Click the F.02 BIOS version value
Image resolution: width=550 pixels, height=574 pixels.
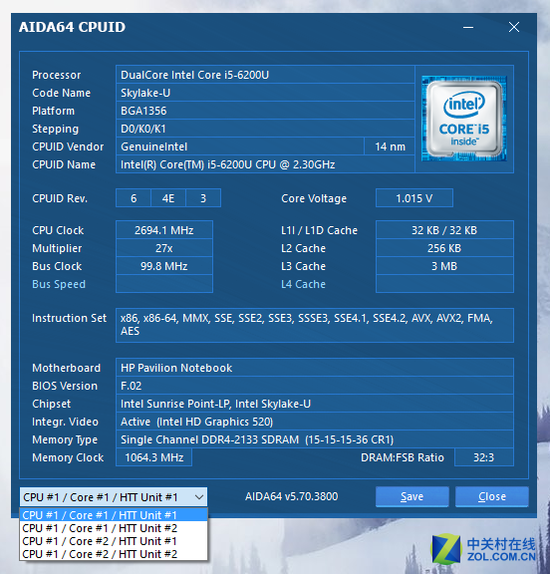coord(315,386)
